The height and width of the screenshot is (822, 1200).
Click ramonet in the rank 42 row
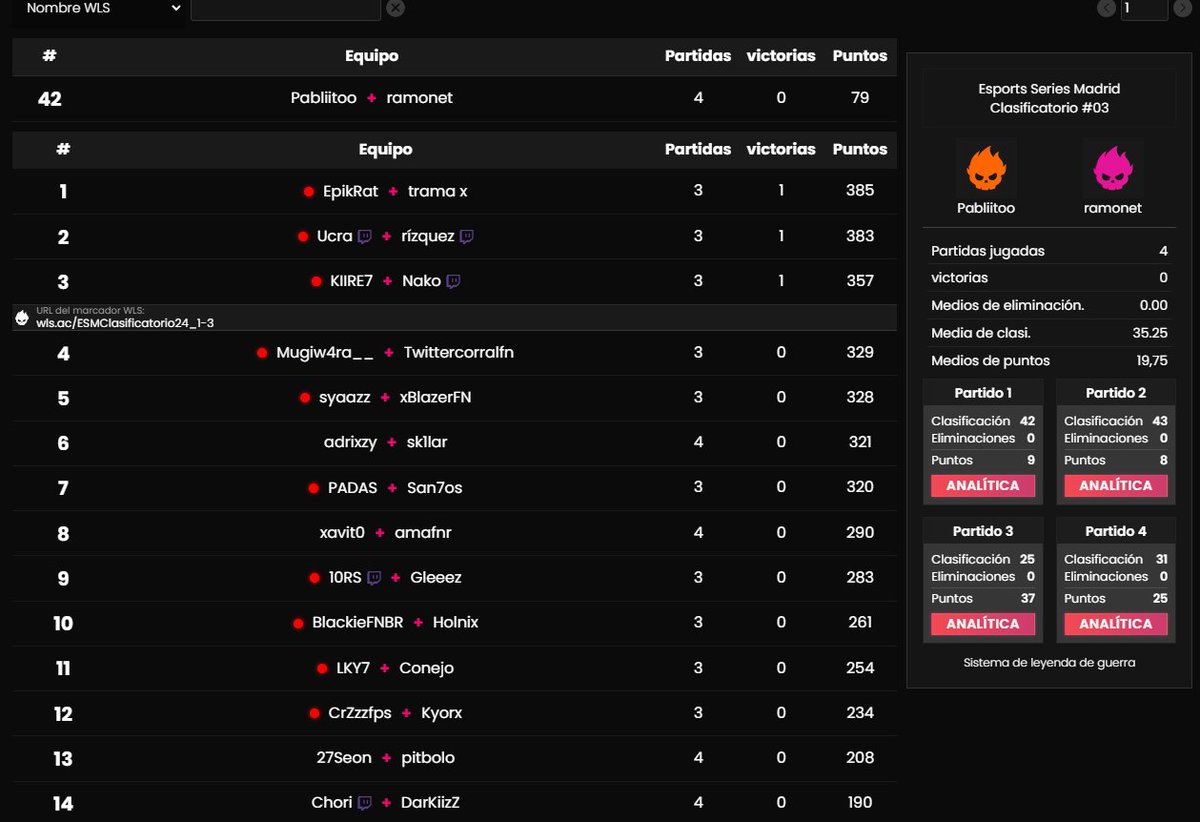(x=420, y=98)
